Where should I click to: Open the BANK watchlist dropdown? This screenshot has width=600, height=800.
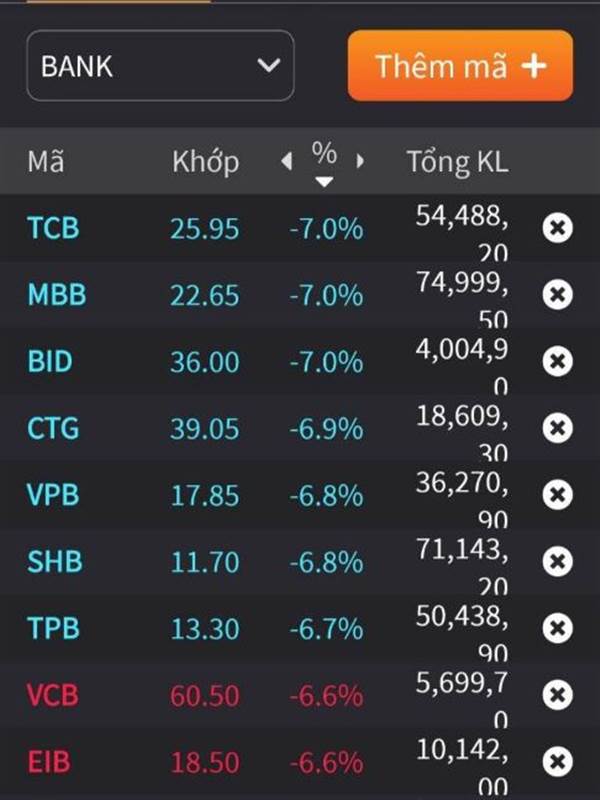160,66
